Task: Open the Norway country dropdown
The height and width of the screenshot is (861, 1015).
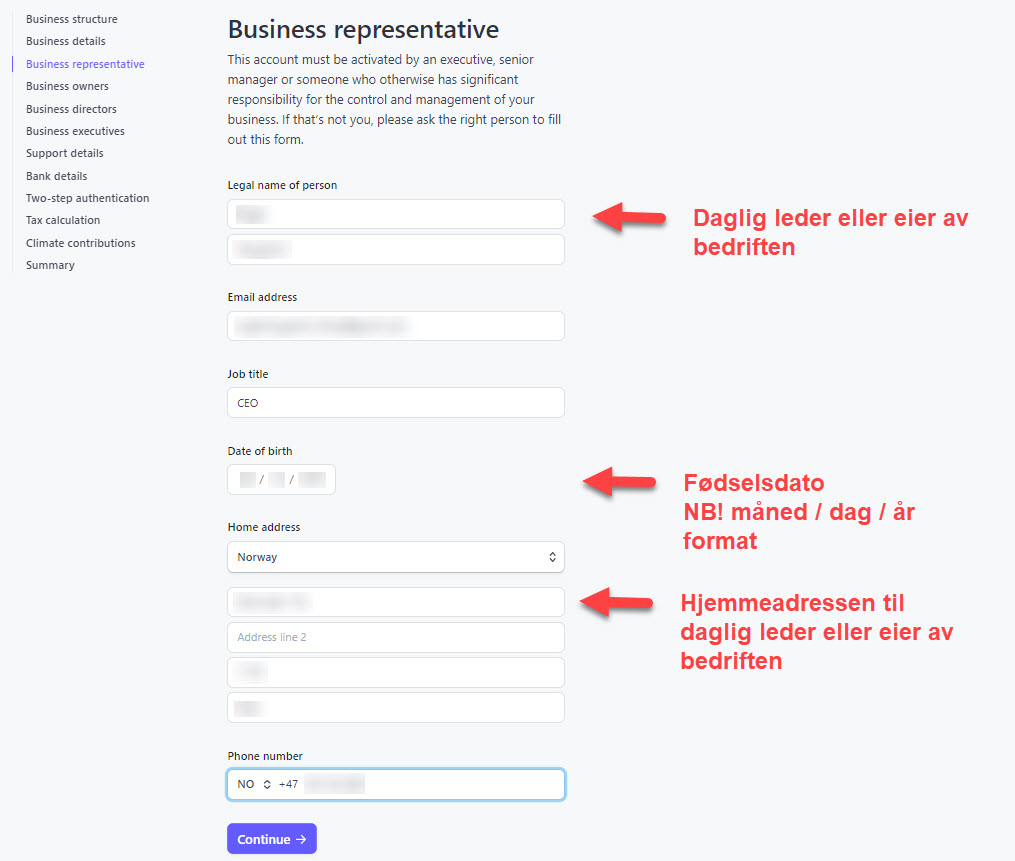Action: (396, 557)
